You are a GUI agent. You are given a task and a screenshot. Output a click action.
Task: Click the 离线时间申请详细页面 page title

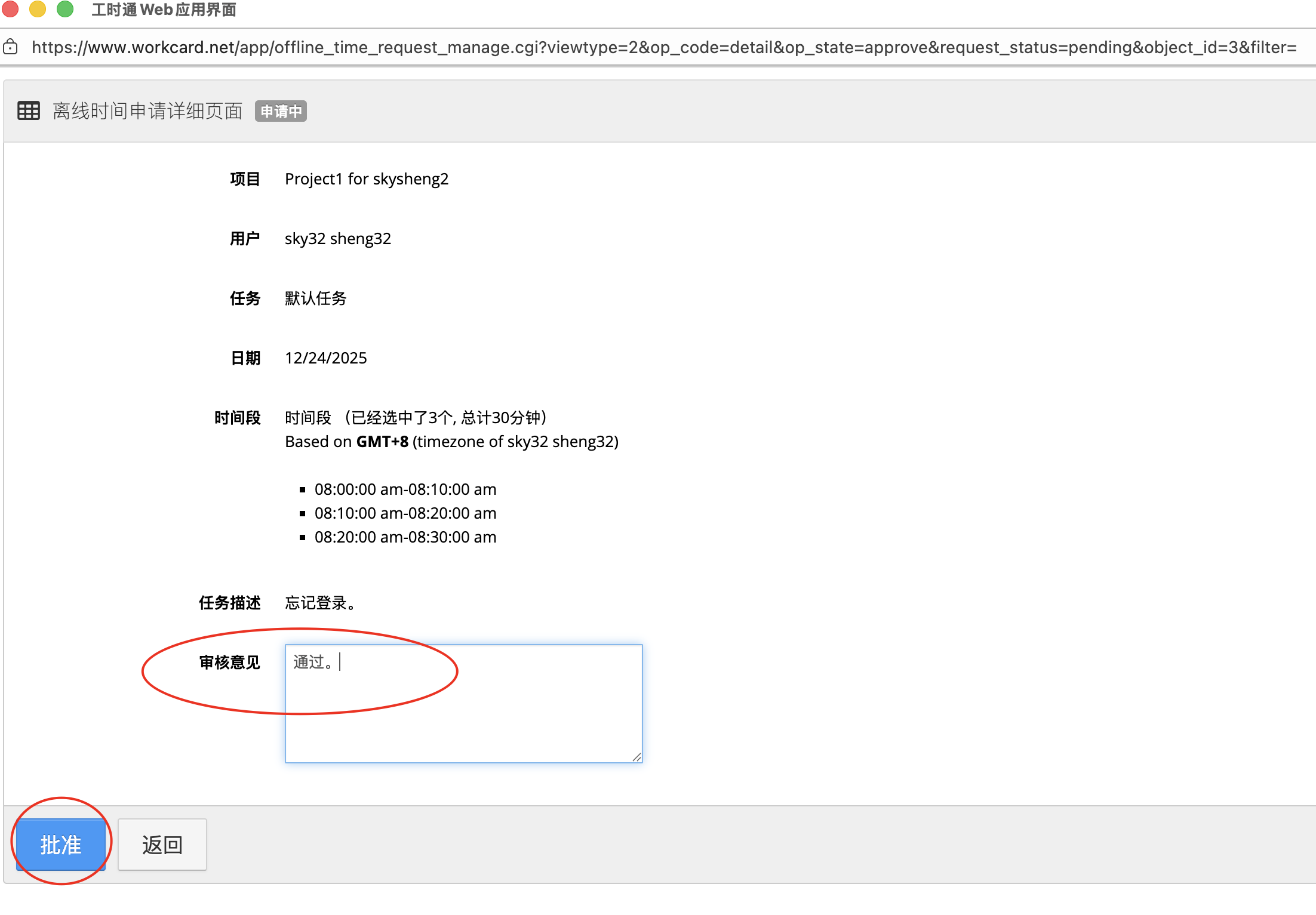pyautogui.click(x=147, y=111)
